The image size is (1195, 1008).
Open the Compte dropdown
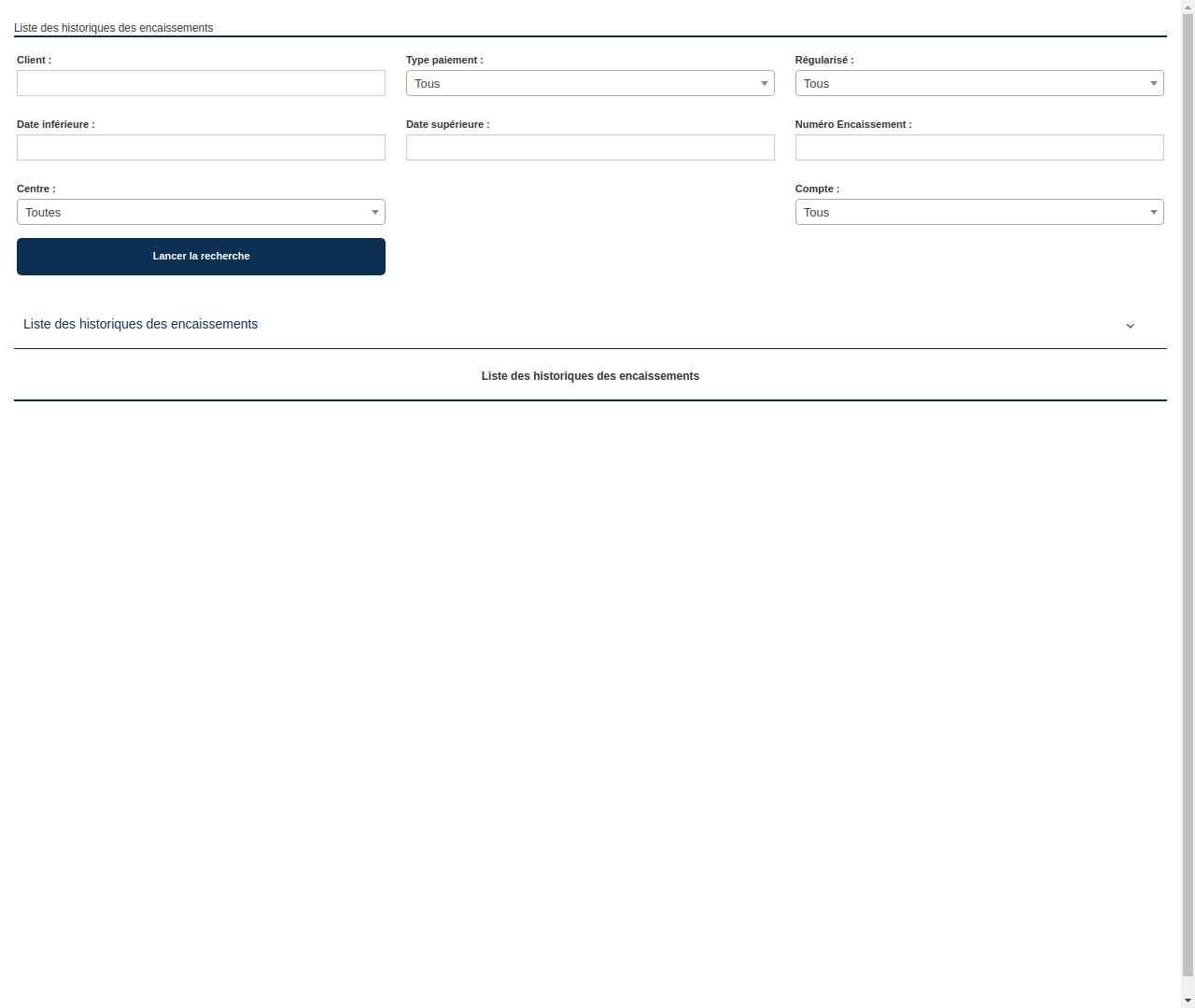(979, 212)
